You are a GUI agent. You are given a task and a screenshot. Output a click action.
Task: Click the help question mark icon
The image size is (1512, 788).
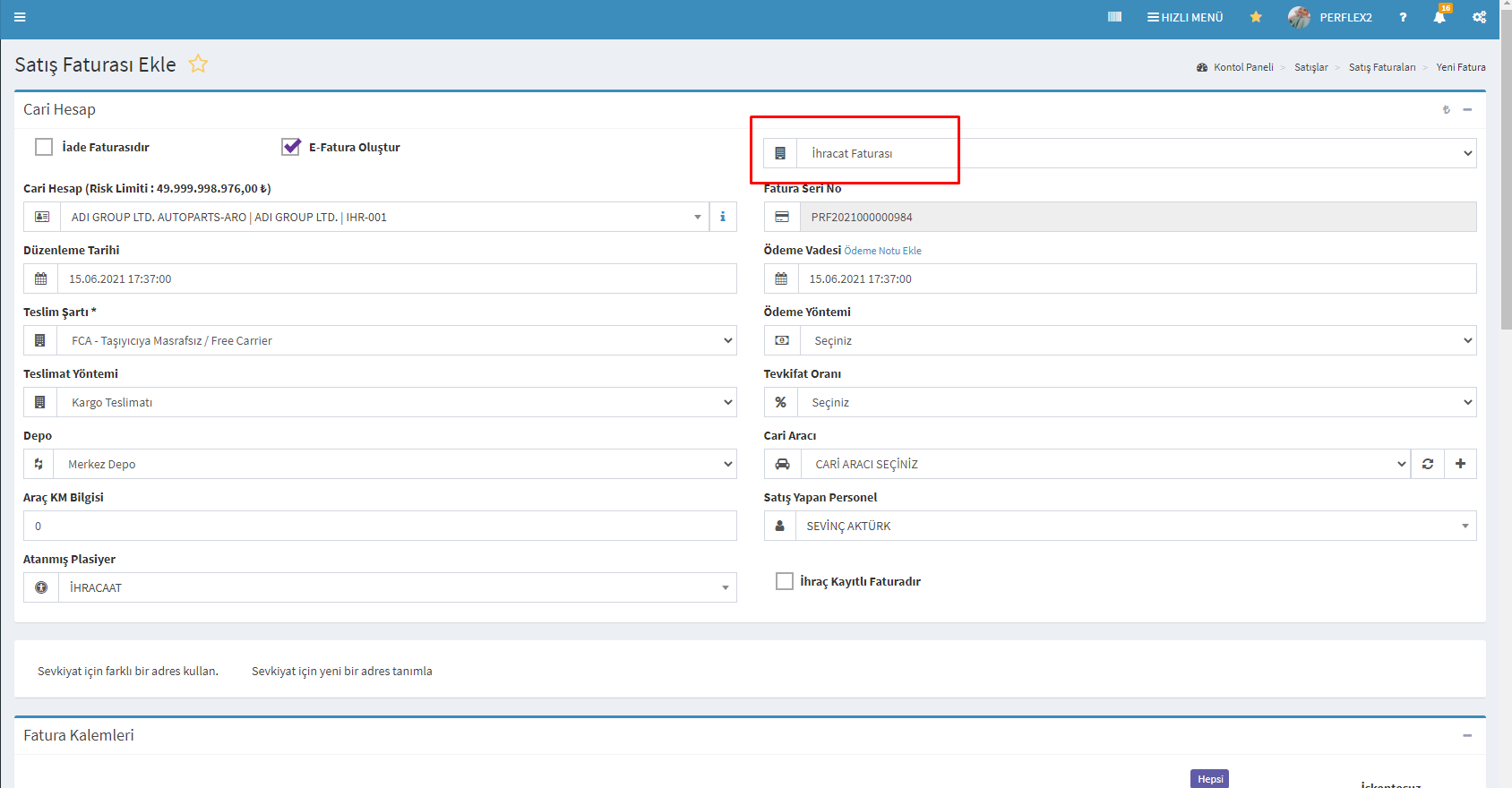coord(1403,17)
